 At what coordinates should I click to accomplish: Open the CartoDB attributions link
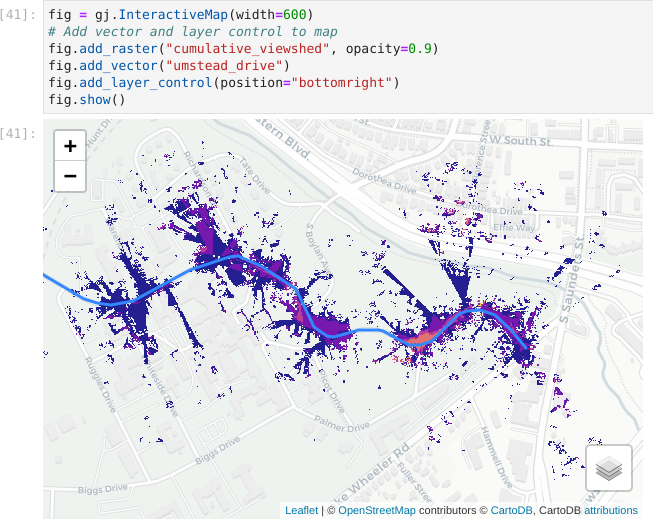[611, 510]
